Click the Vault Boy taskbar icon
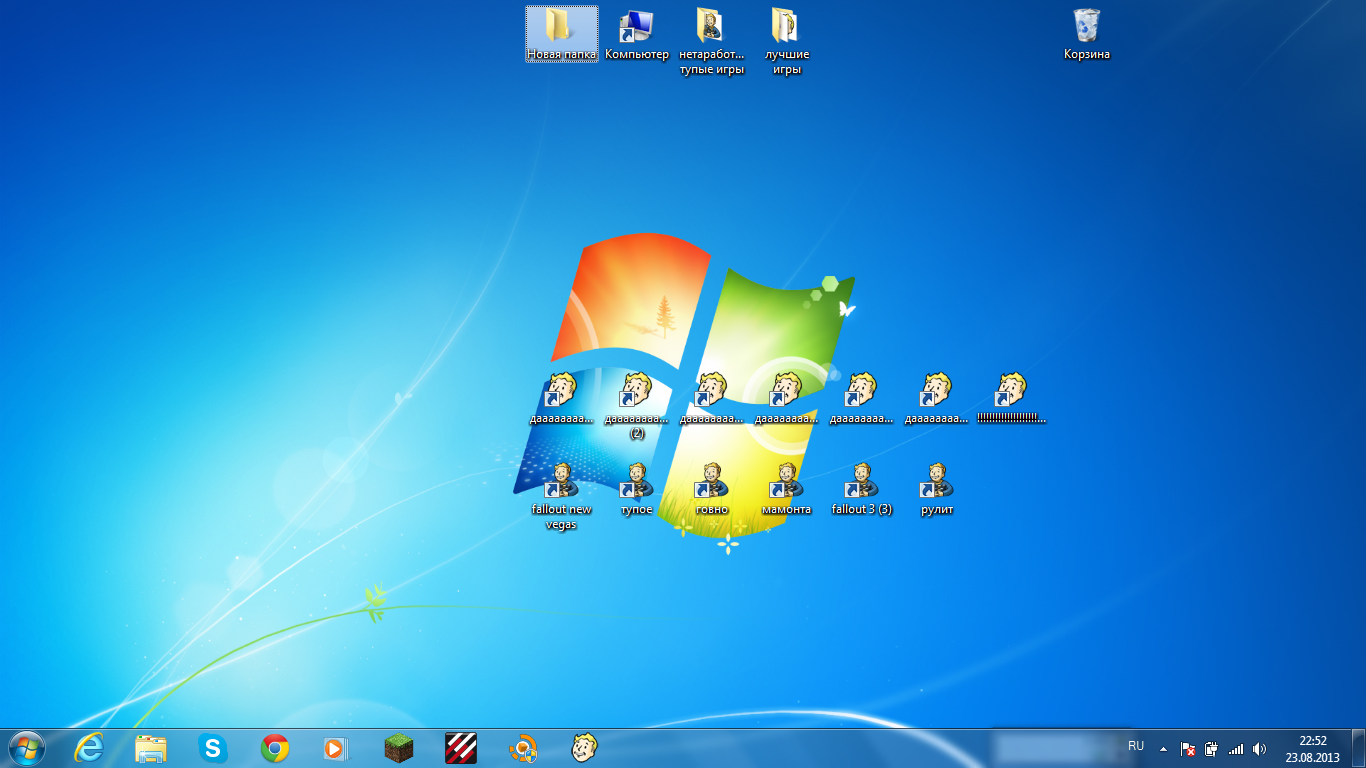 click(x=584, y=748)
